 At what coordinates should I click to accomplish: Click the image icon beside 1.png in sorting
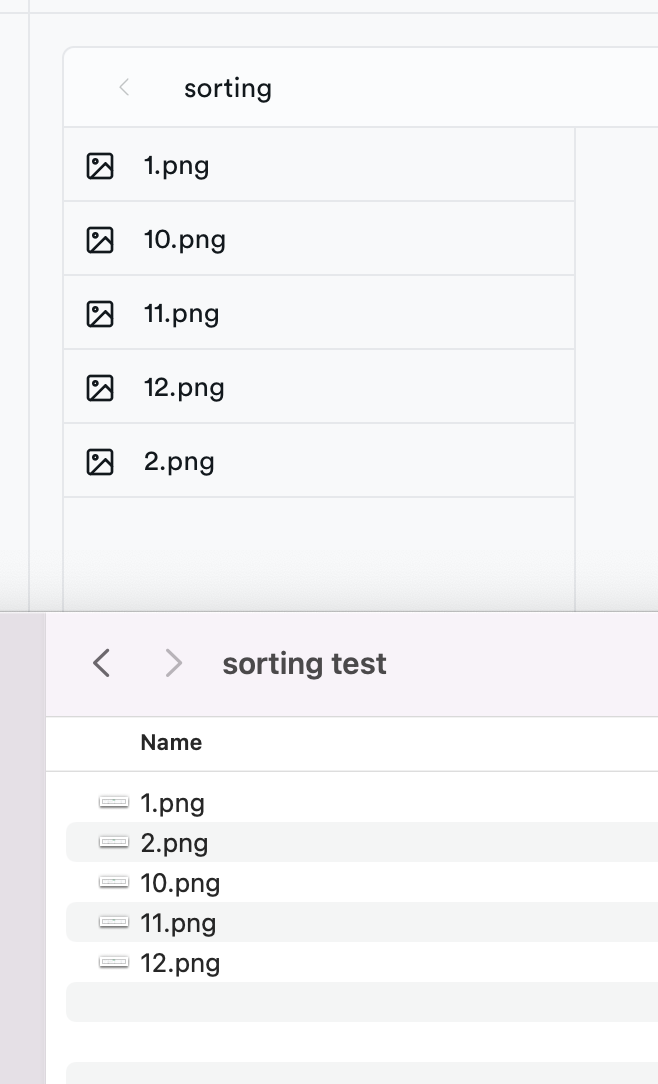coord(100,165)
